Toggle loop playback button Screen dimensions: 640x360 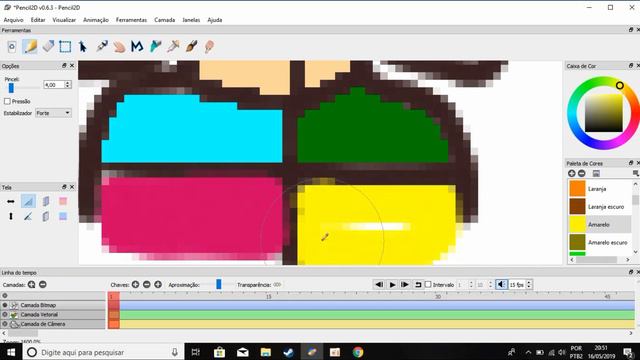point(418,284)
